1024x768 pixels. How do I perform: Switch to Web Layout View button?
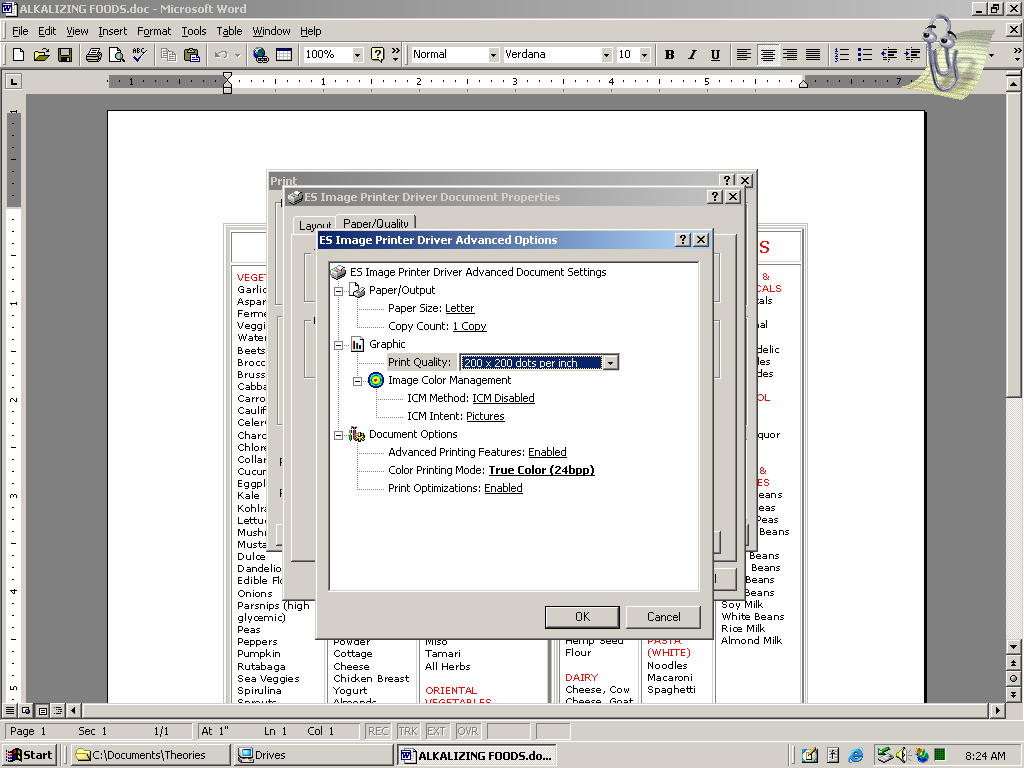pos(26,710)
